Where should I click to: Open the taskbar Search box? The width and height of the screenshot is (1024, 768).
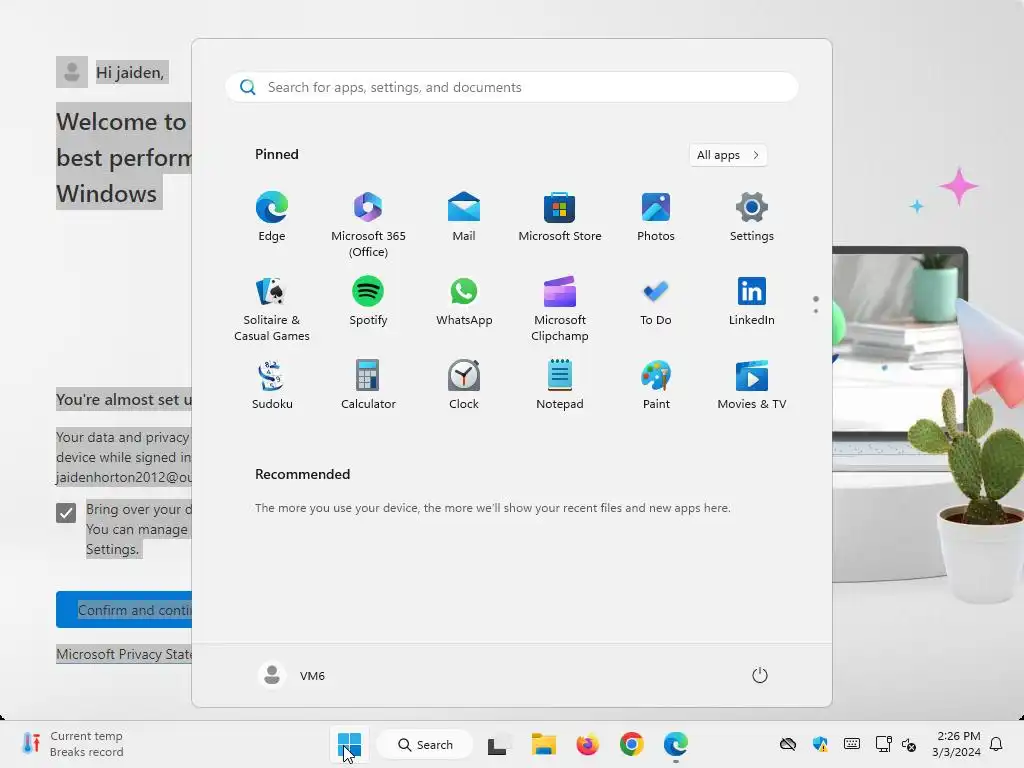click(425, 744)
